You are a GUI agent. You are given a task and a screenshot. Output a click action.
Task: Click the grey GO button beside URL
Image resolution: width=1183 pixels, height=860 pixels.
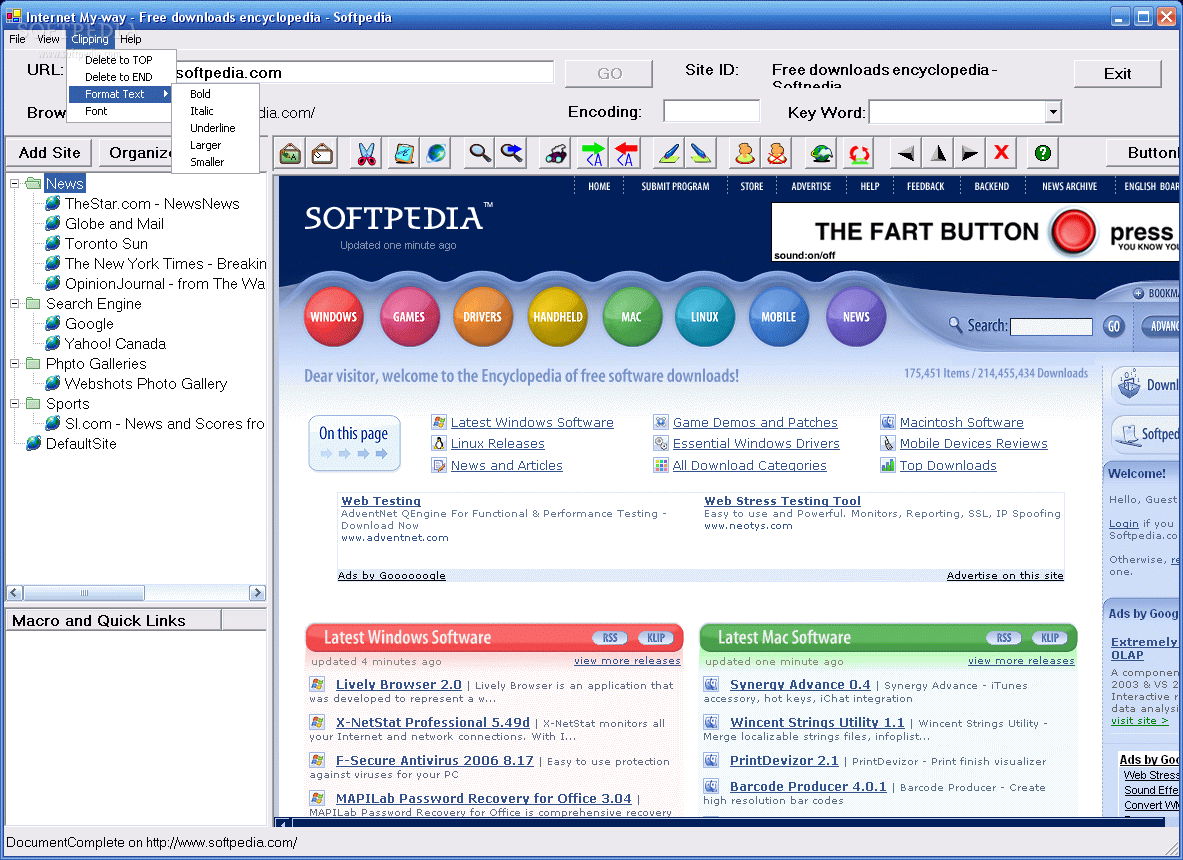(609, 73)
